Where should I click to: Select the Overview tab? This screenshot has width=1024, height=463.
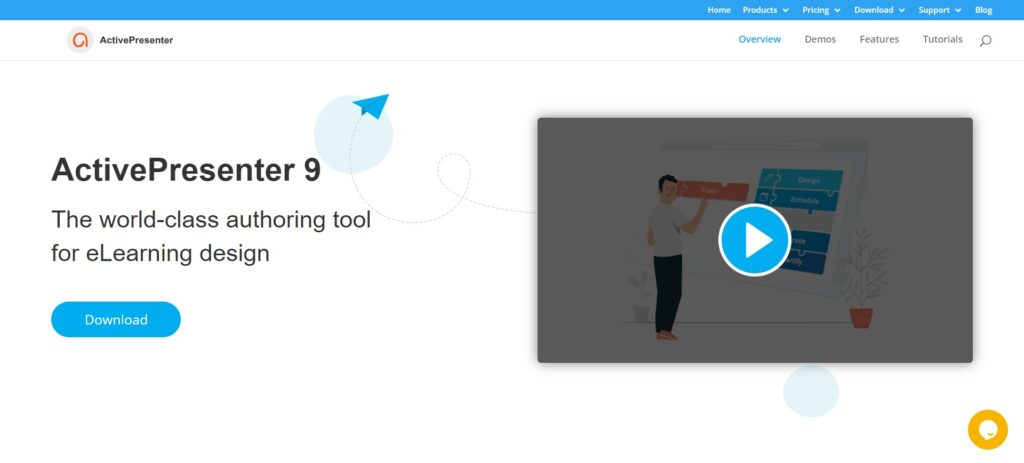point(760,39)
